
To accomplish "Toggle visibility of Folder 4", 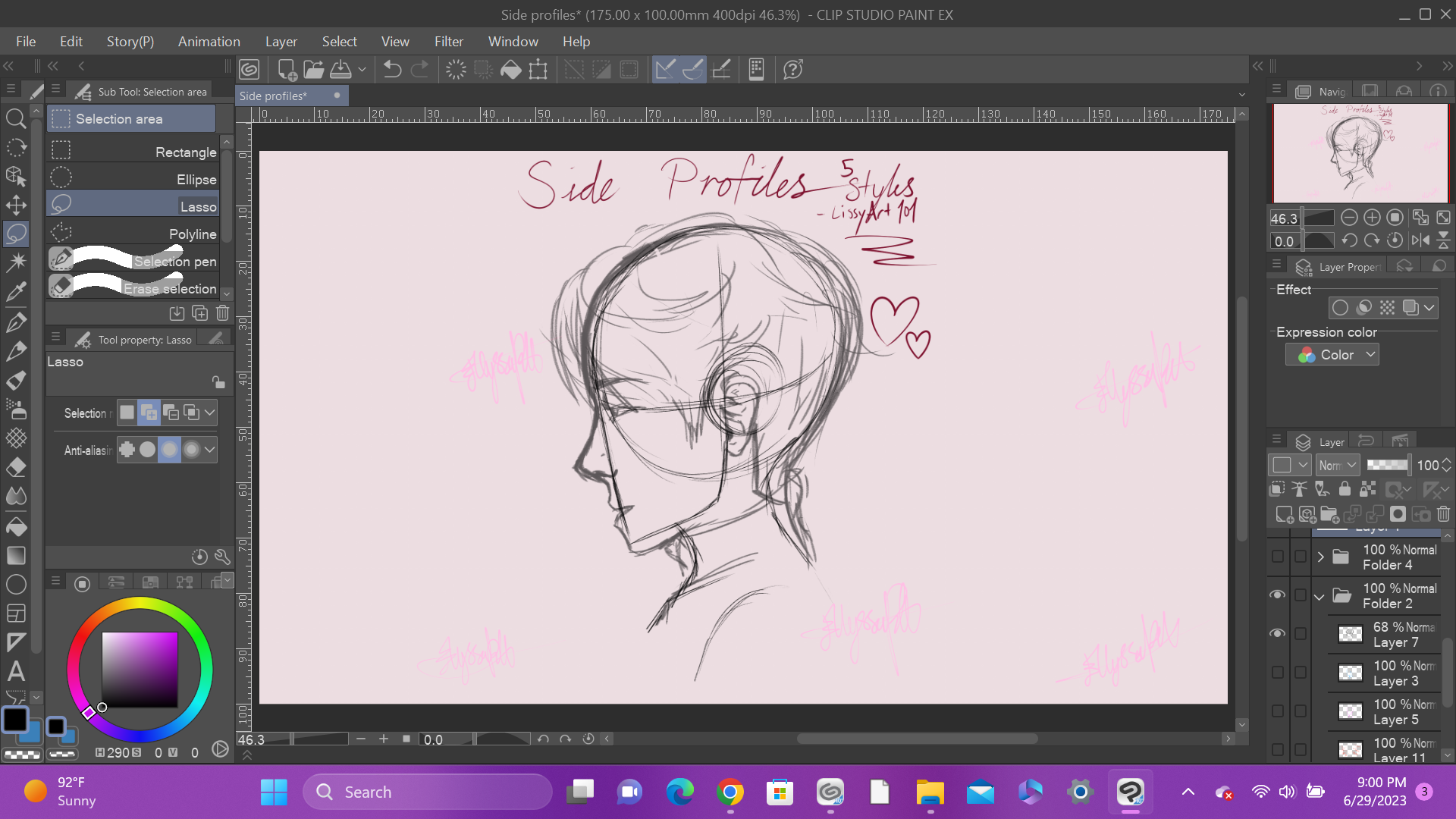I will click(x=1278, y=557).
